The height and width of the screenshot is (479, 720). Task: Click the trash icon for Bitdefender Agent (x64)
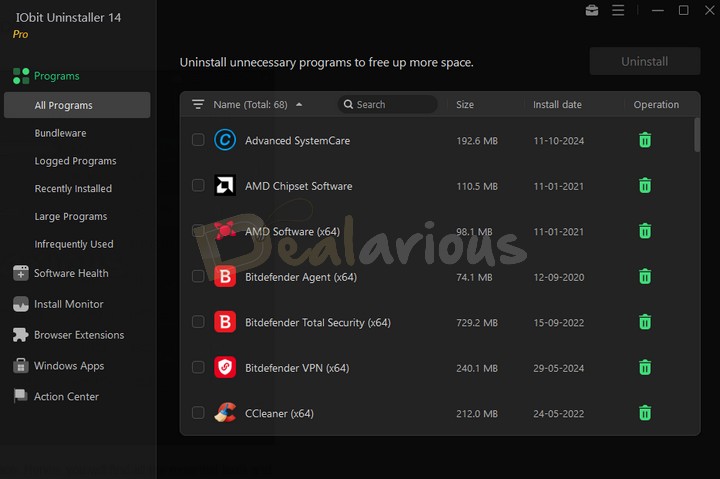click(645, 276)
